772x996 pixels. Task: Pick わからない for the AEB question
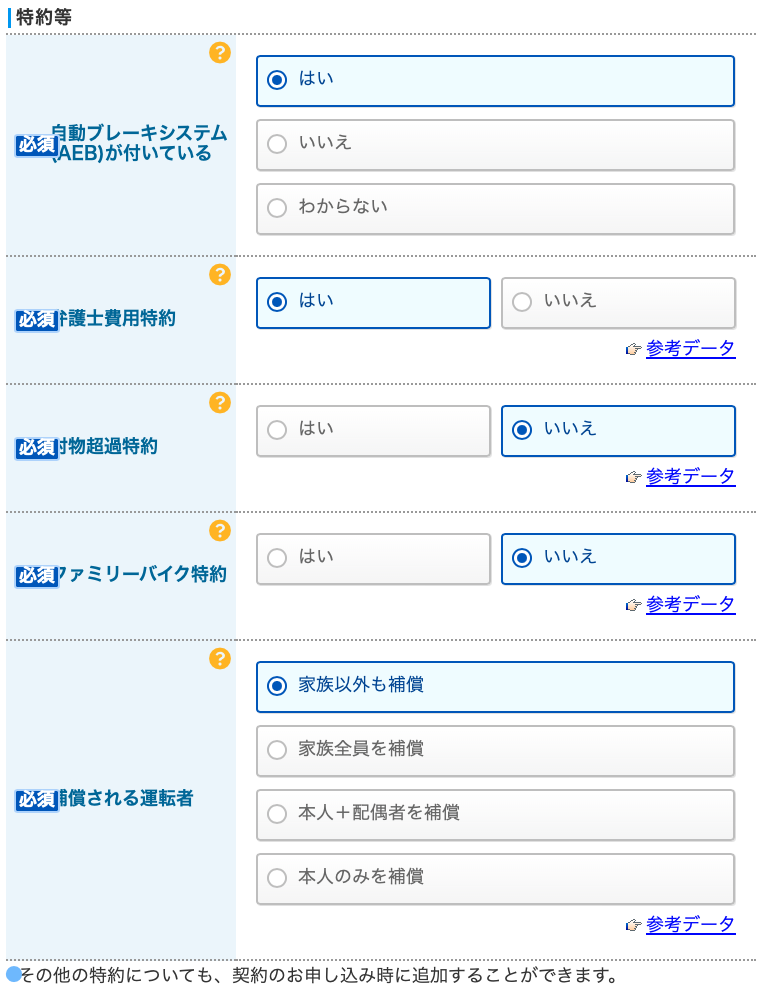tap(496, 209)
